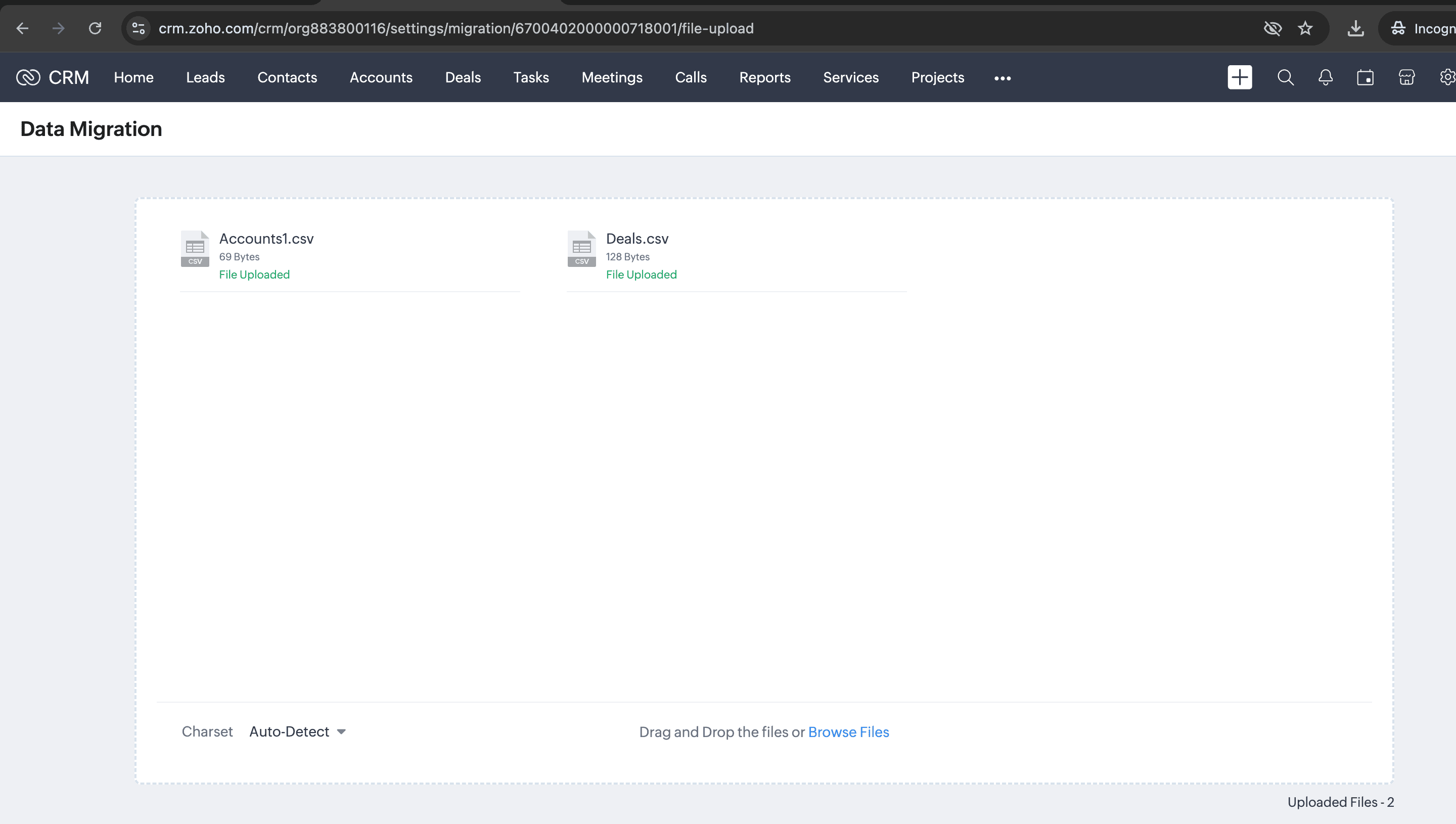
Task: Click the Deals.csv file icon
Action: coord(581,248)
